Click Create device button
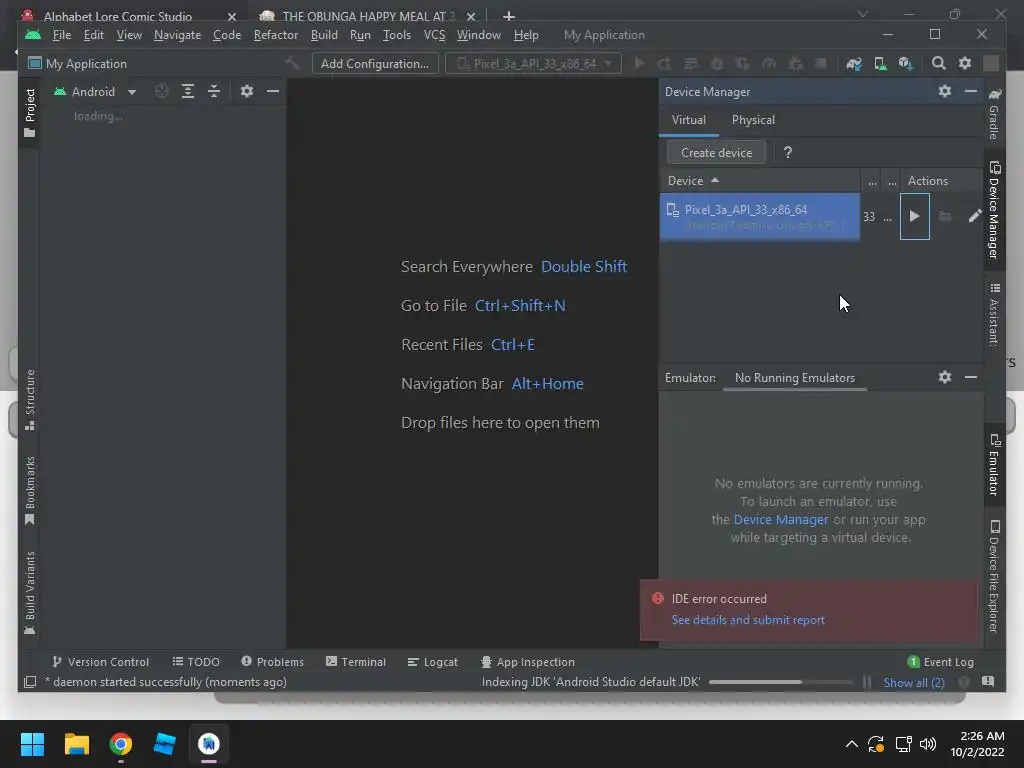This screenshot has height=768, width=1024. coord(716,152)
